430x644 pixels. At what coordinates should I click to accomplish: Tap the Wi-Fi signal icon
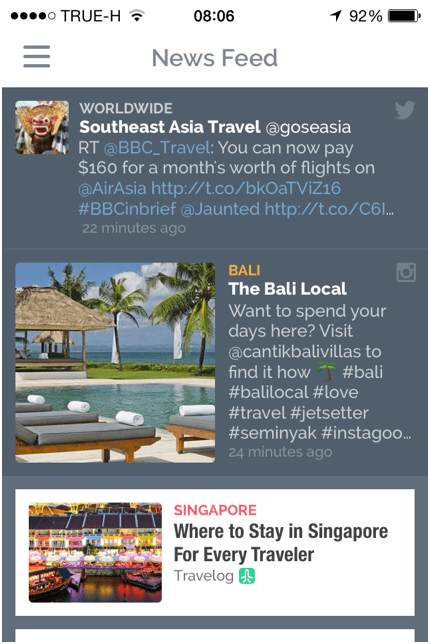coord(137,16)
